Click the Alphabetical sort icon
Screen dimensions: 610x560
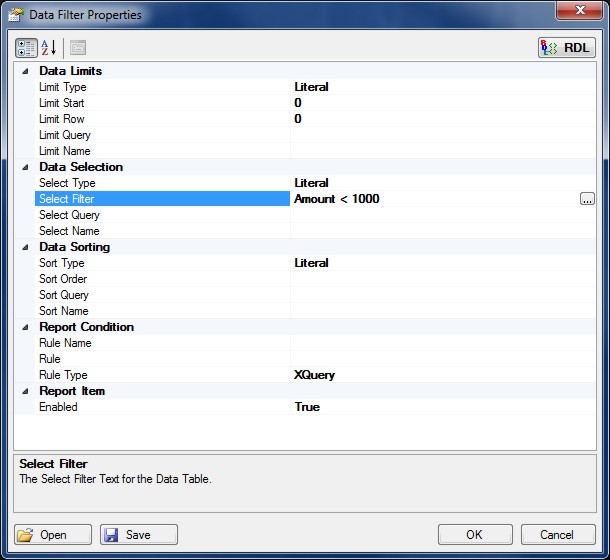point(48,47)
